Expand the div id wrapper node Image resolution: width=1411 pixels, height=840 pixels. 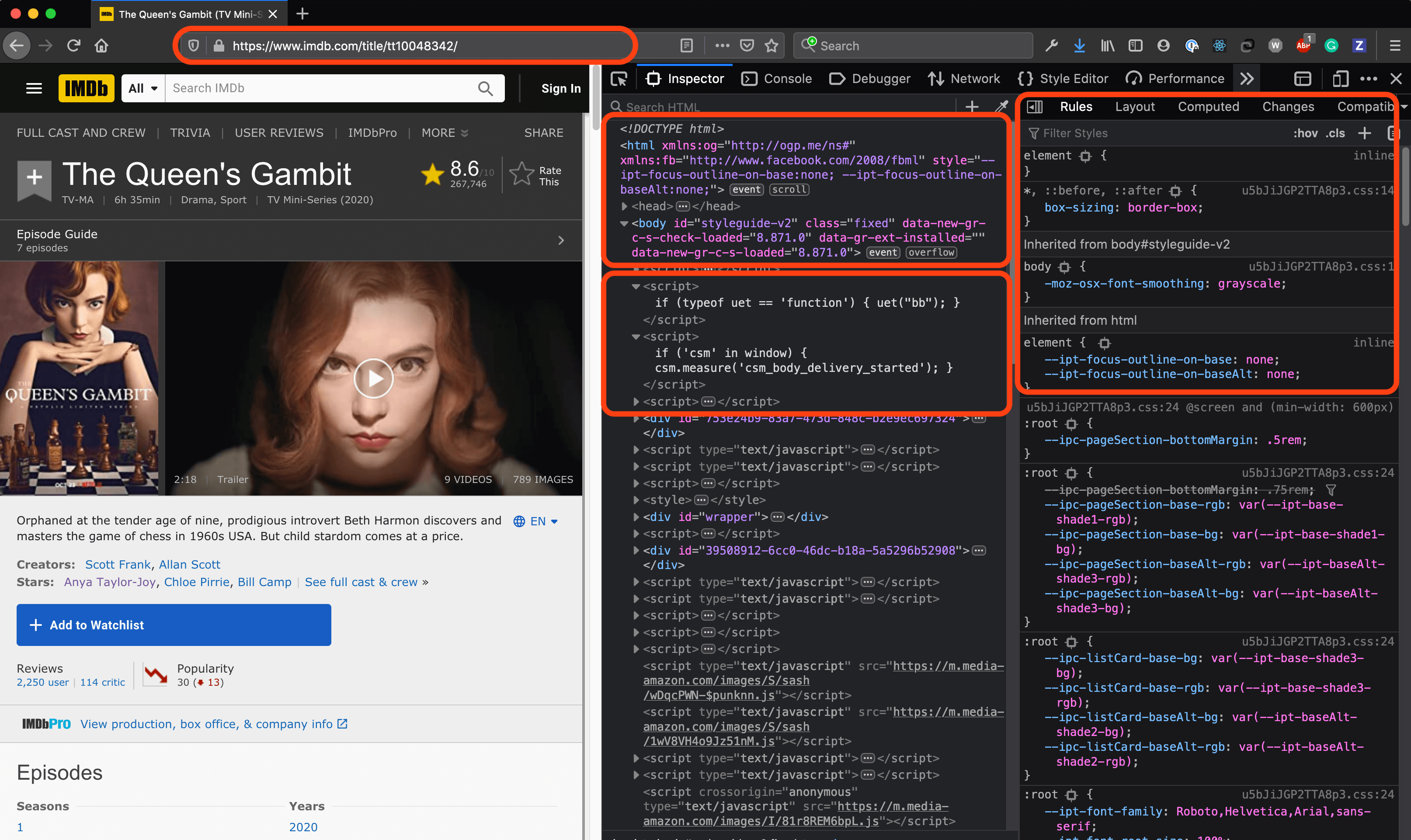pyautogui.click(x=636, y=517)
